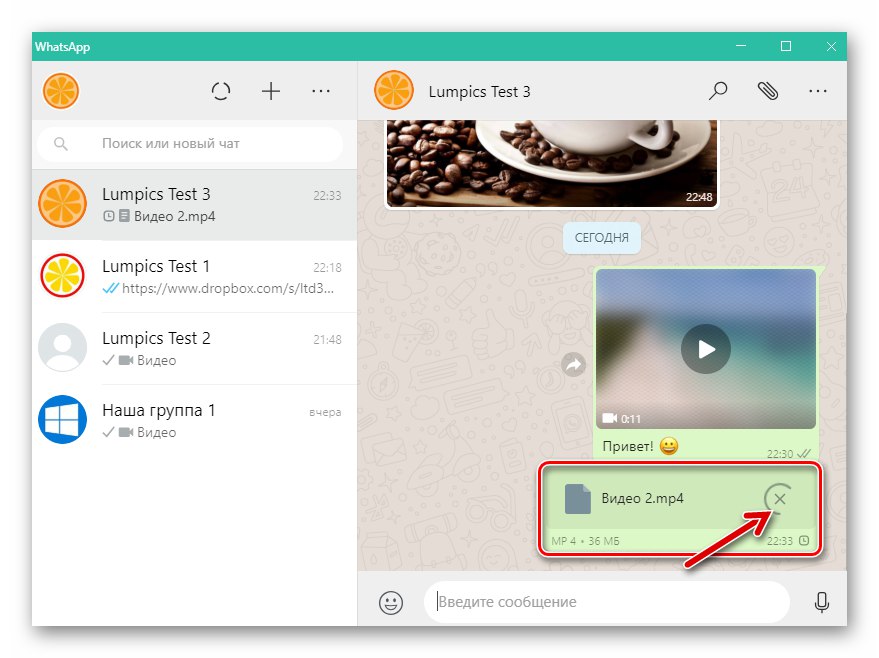Open your own profile avatar
The height and width of the screenshot is (658, 879).
point(61,91)
